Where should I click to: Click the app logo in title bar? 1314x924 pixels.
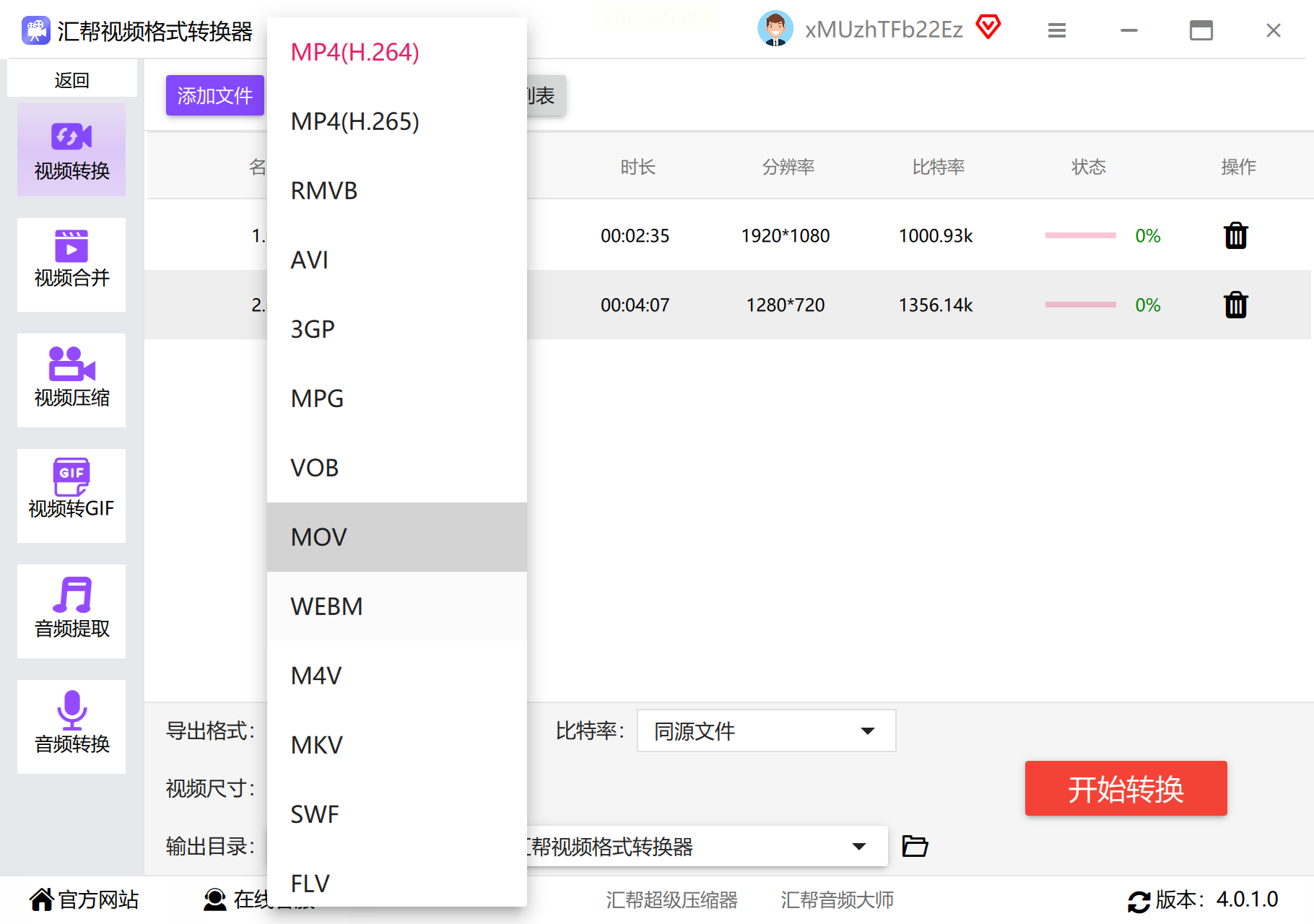click(x=35, y=30)
